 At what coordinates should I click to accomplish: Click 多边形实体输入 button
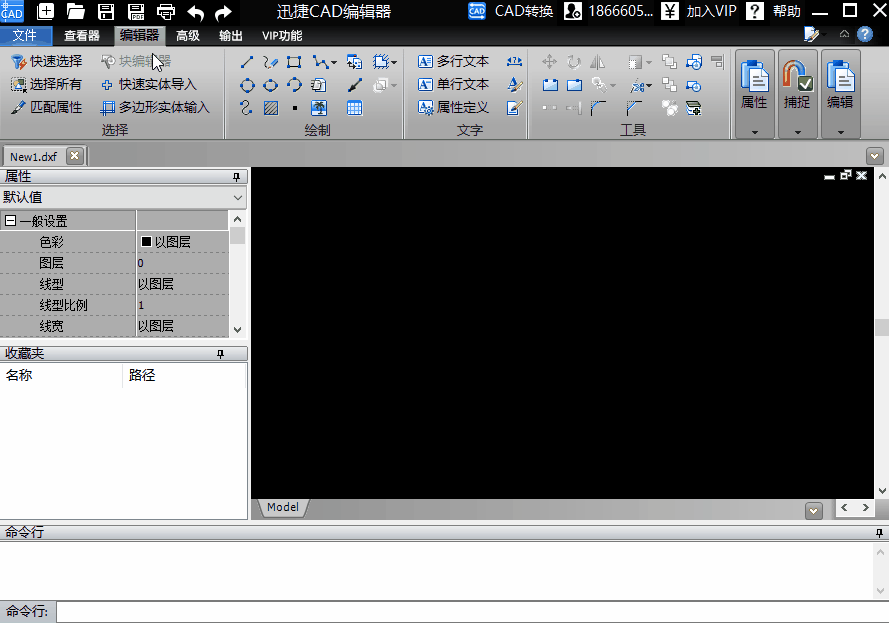(x=155, y=108)
